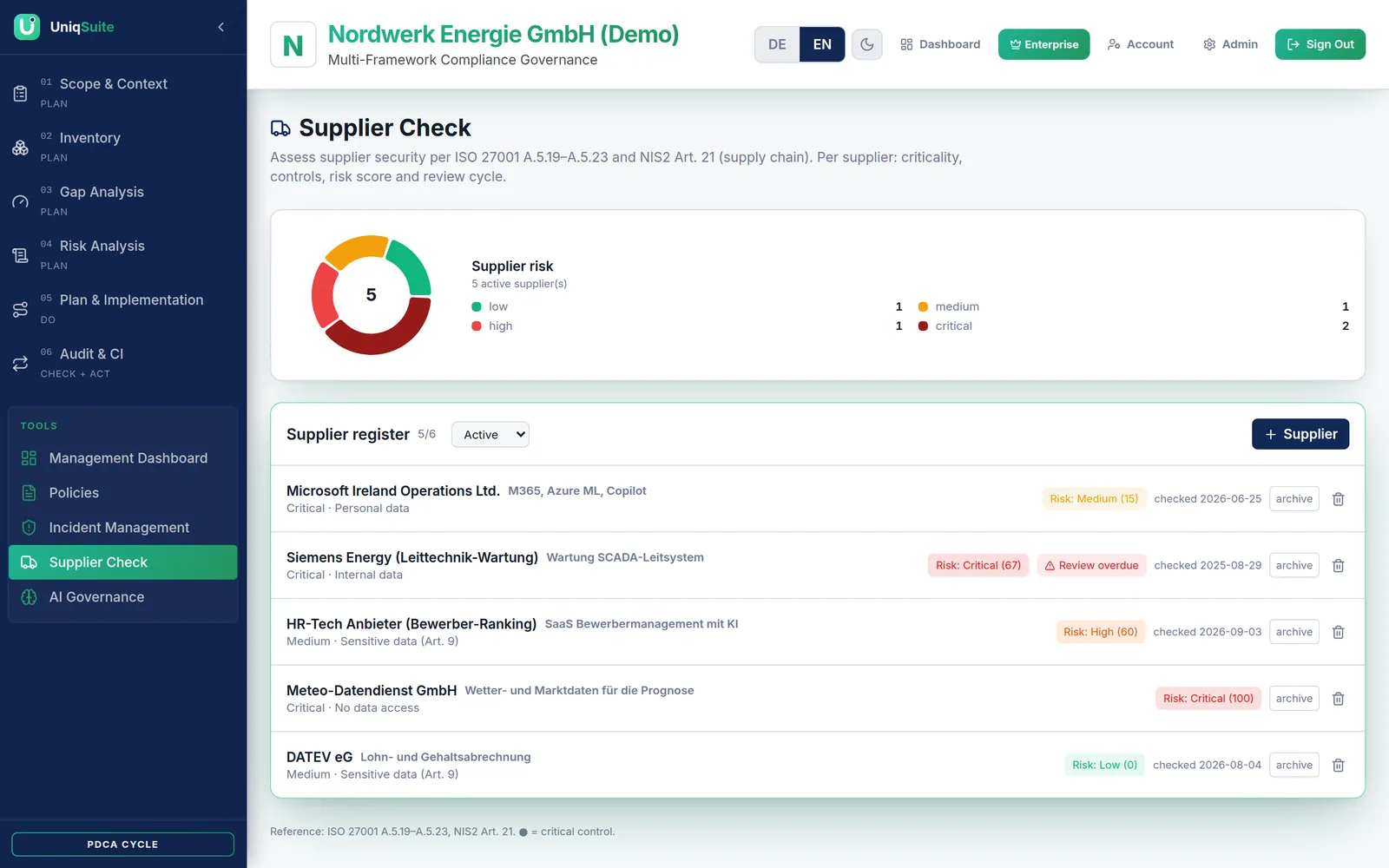This screenshot has height=868, width=1389.
Task: Sign out of the application
Action: point(1320,44)
